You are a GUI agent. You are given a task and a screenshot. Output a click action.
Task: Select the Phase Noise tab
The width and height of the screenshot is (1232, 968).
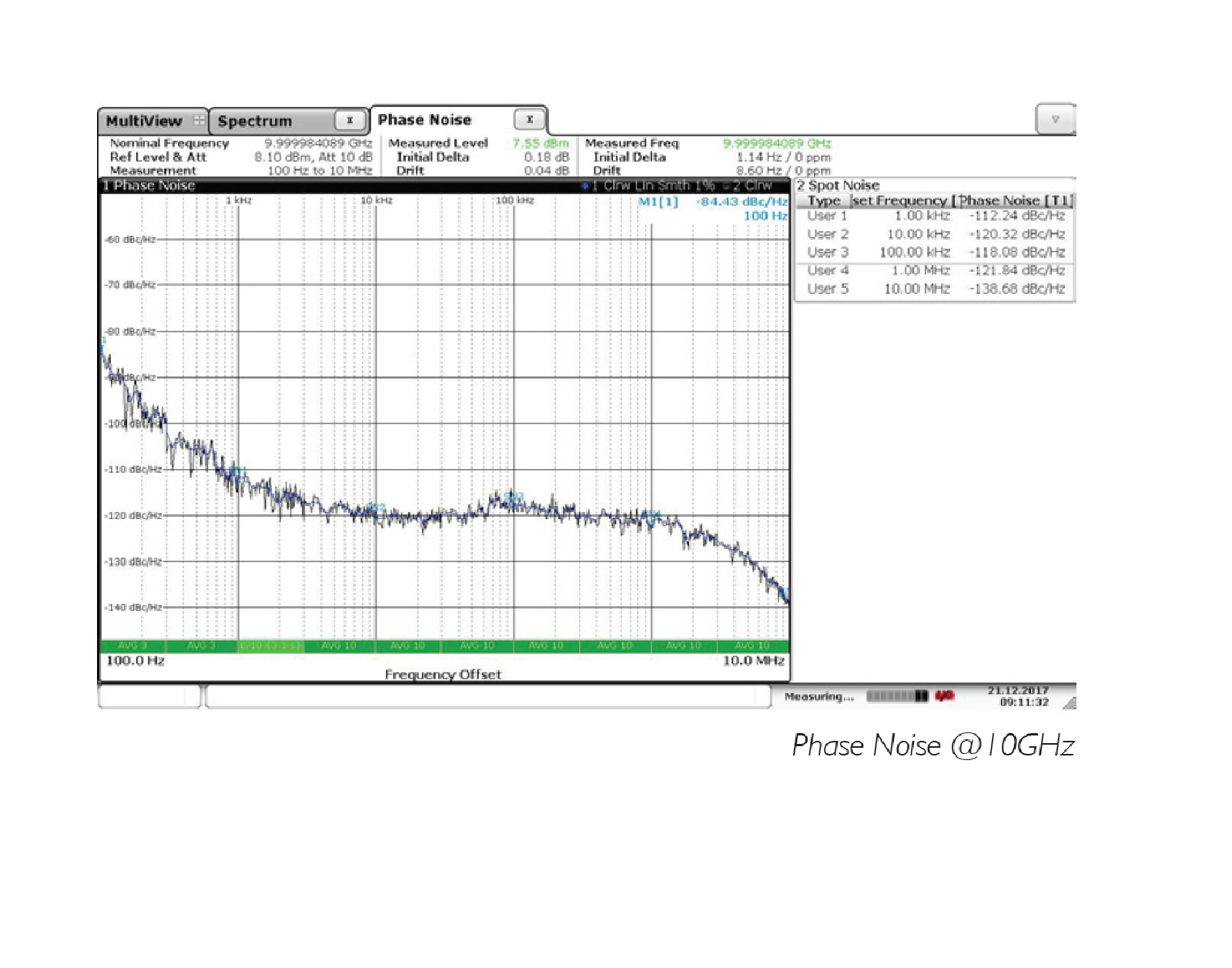click(459, 119)
